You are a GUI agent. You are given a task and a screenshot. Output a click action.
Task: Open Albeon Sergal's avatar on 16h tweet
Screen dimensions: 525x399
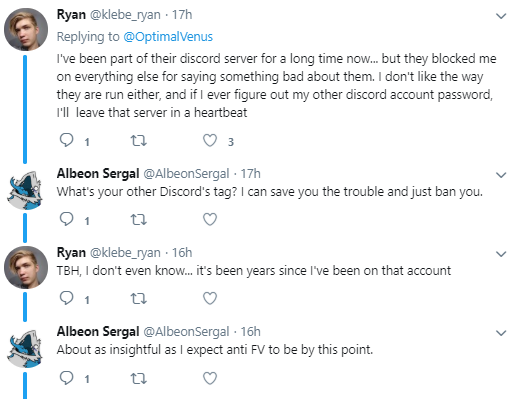coord(25,348)
